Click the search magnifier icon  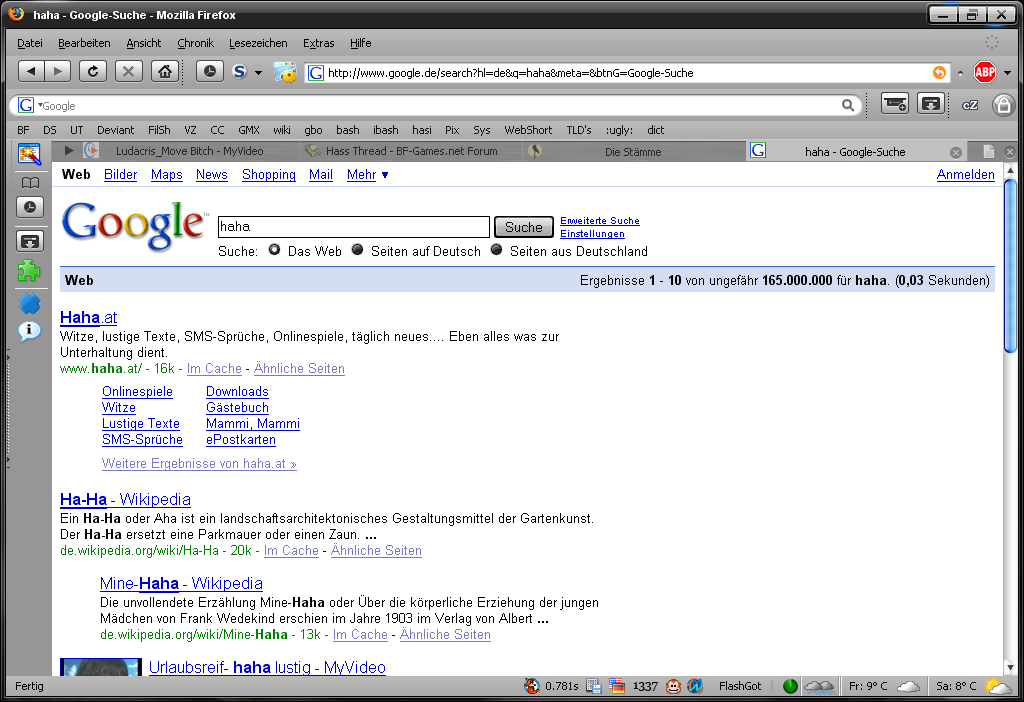point(848,105)
